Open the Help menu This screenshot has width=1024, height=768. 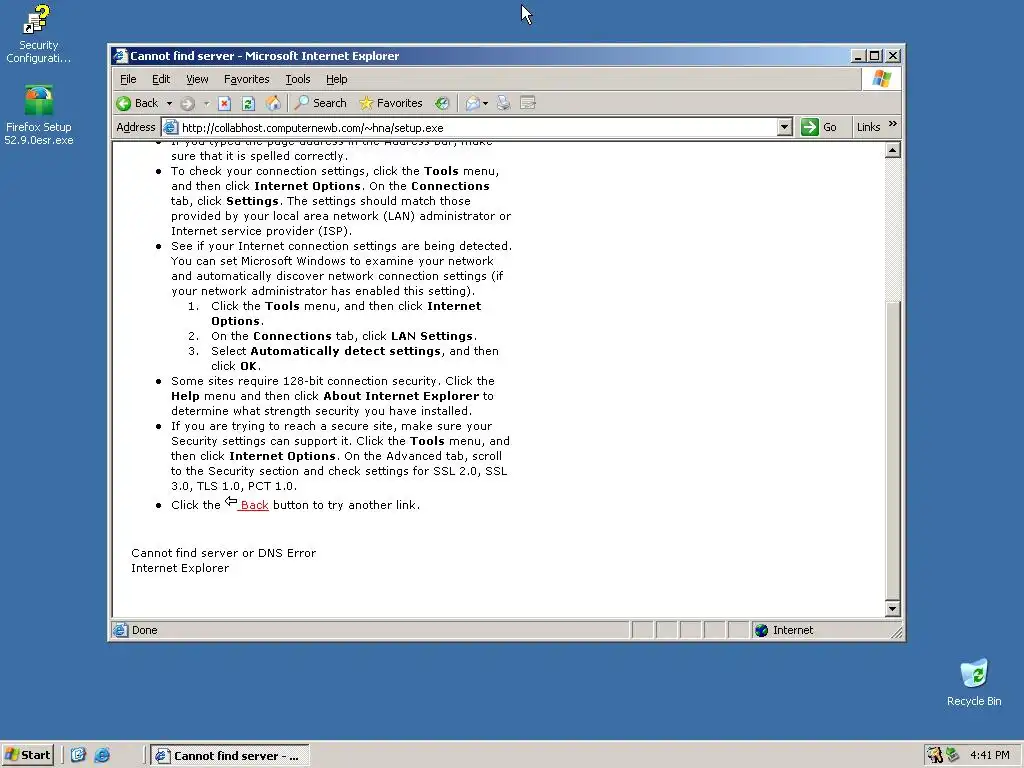[x=336, y=79]
